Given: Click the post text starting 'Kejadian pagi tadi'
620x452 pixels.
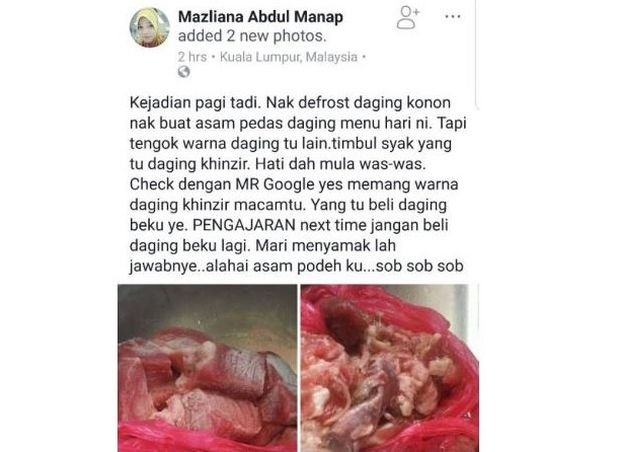Looking at the screenshot, I should click(x=297, y=184).
